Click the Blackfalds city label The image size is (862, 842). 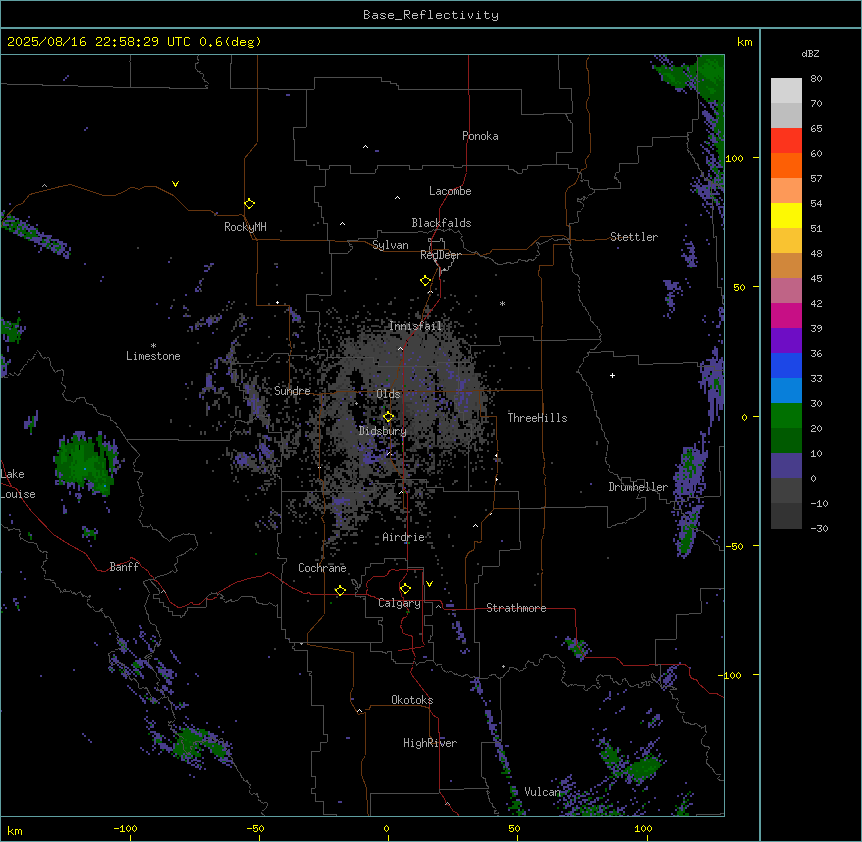(441, 223)
